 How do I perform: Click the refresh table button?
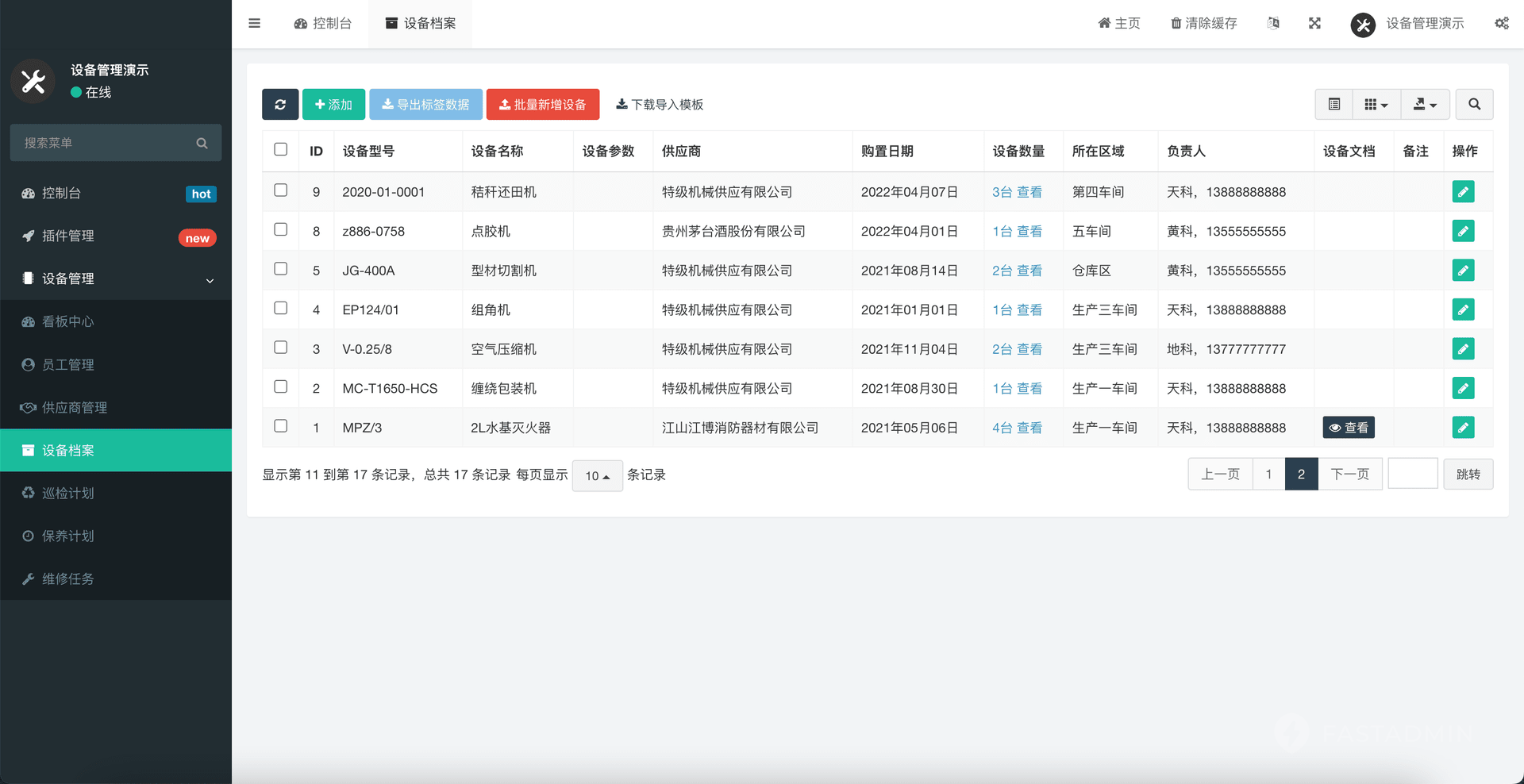280,104
